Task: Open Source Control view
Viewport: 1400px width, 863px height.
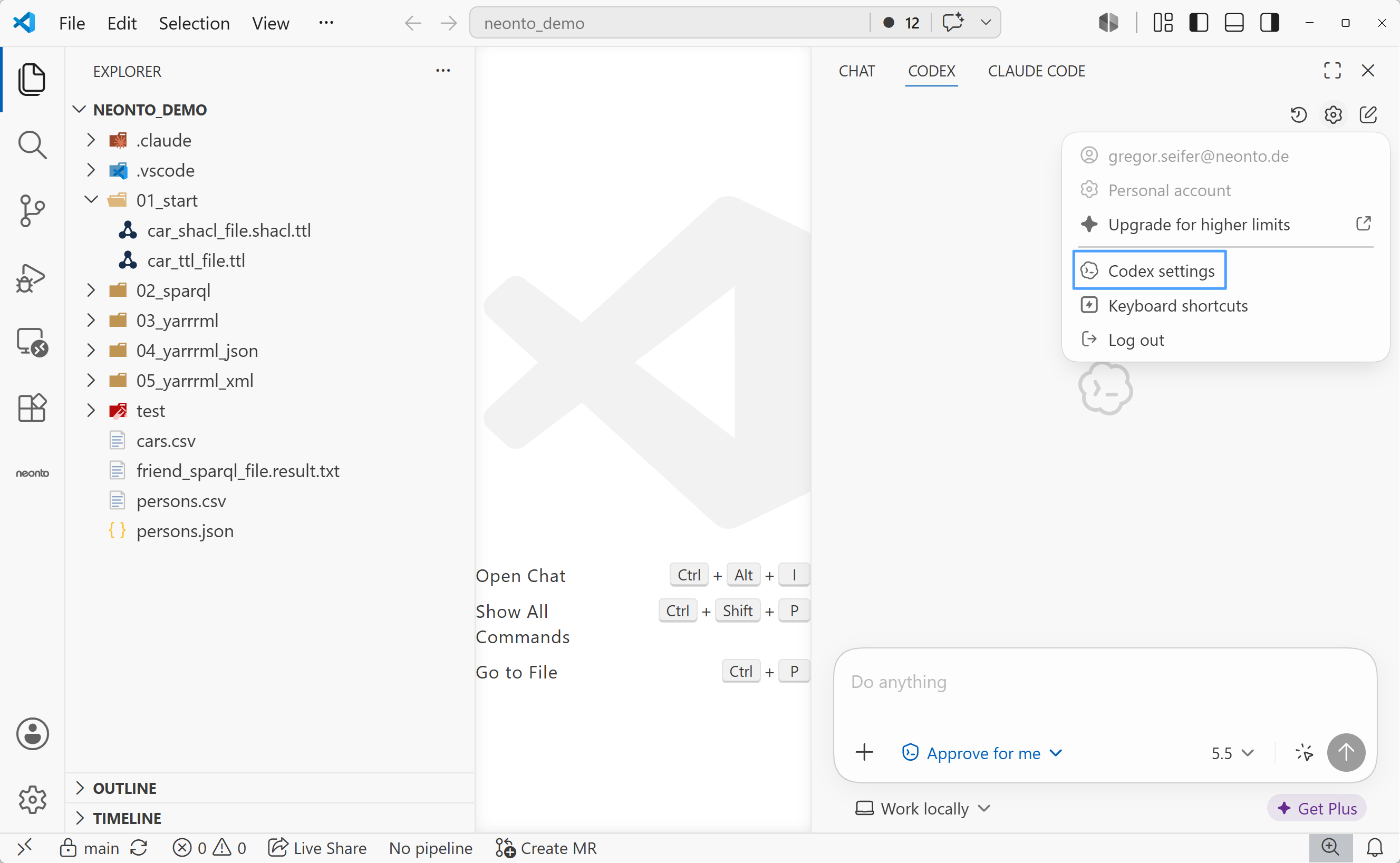Action: click(x=32, y=211)
